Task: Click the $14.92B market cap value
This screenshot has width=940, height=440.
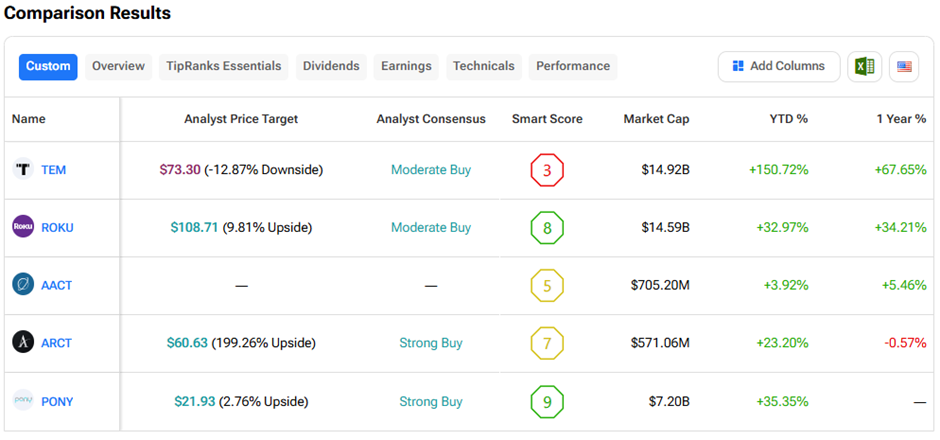Action: click(x=665, y=170)
